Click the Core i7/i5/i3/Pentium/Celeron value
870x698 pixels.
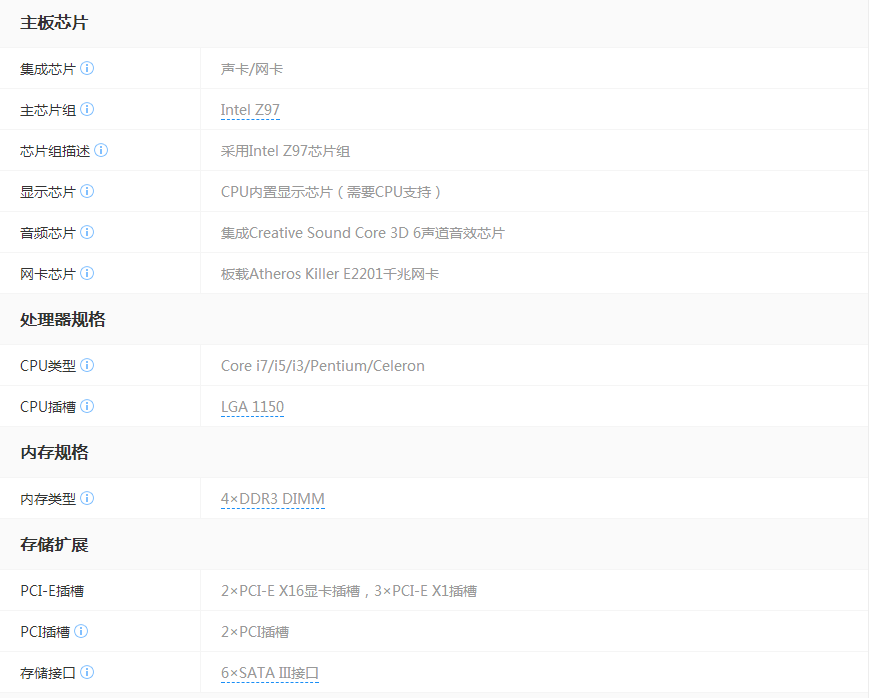323,366
